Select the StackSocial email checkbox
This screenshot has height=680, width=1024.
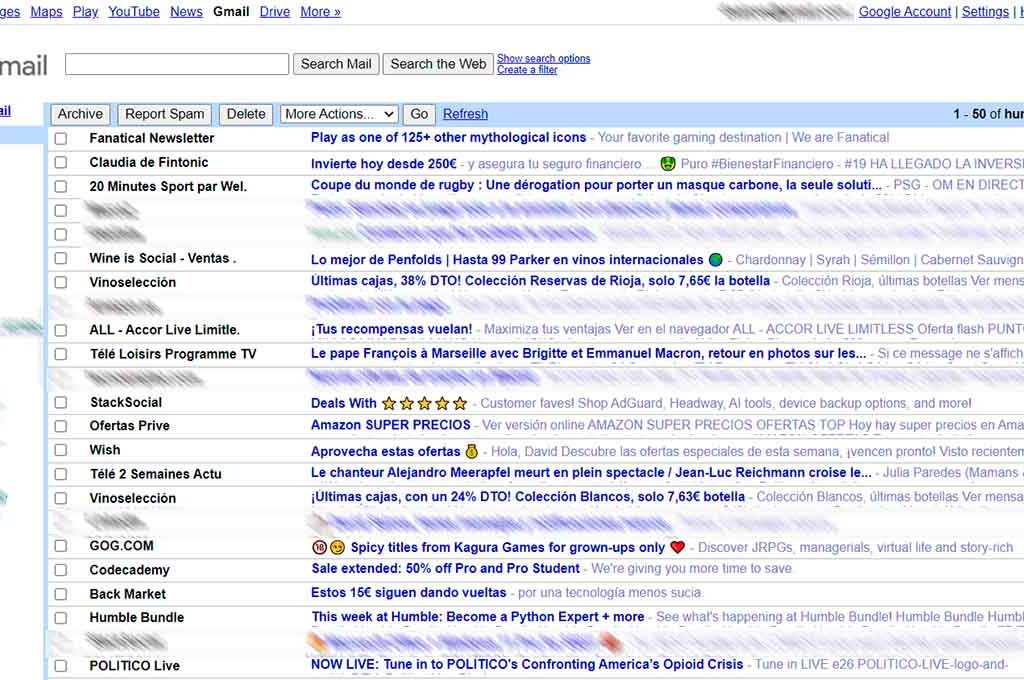click(x=61, y=402)
